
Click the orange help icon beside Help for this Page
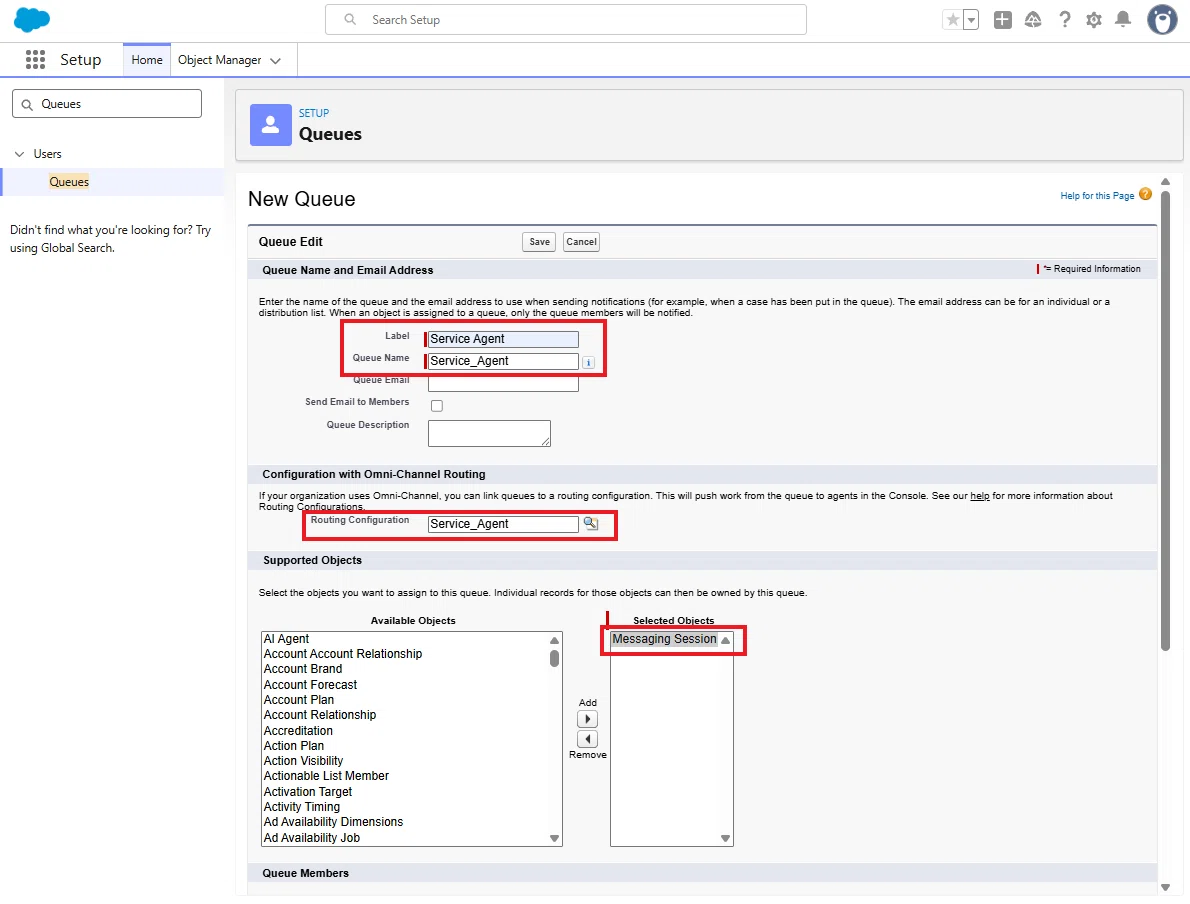(x=1145, y=194)
